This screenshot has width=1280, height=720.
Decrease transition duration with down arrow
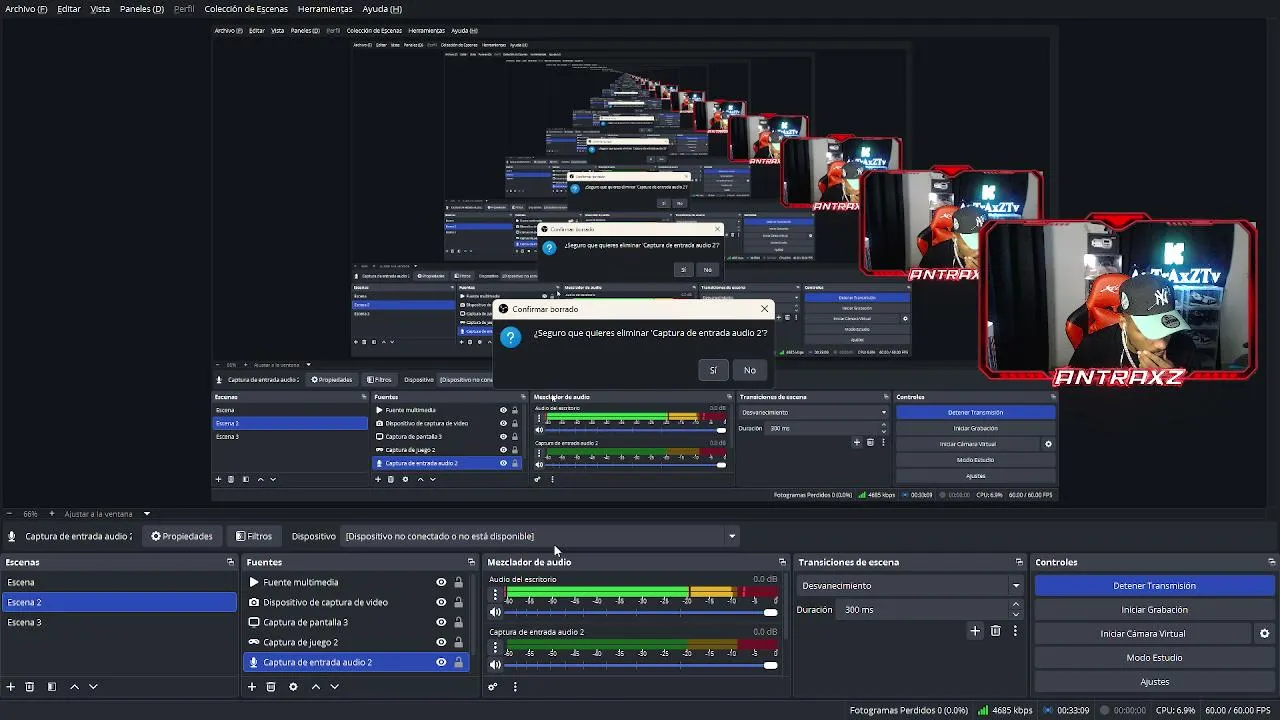tap(1017, 614)
